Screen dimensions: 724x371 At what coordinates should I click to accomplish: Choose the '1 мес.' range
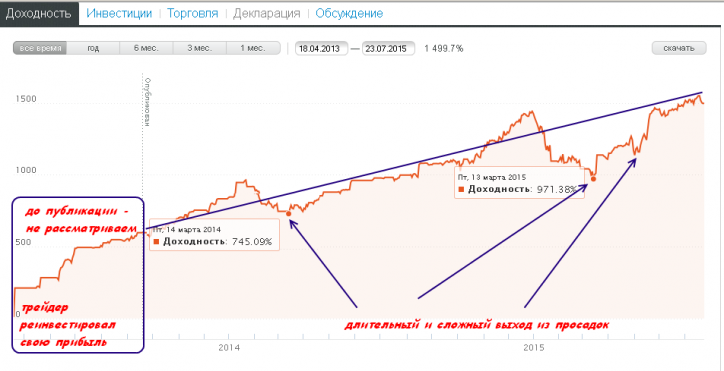pyautogui.click(x=253, y=49)
